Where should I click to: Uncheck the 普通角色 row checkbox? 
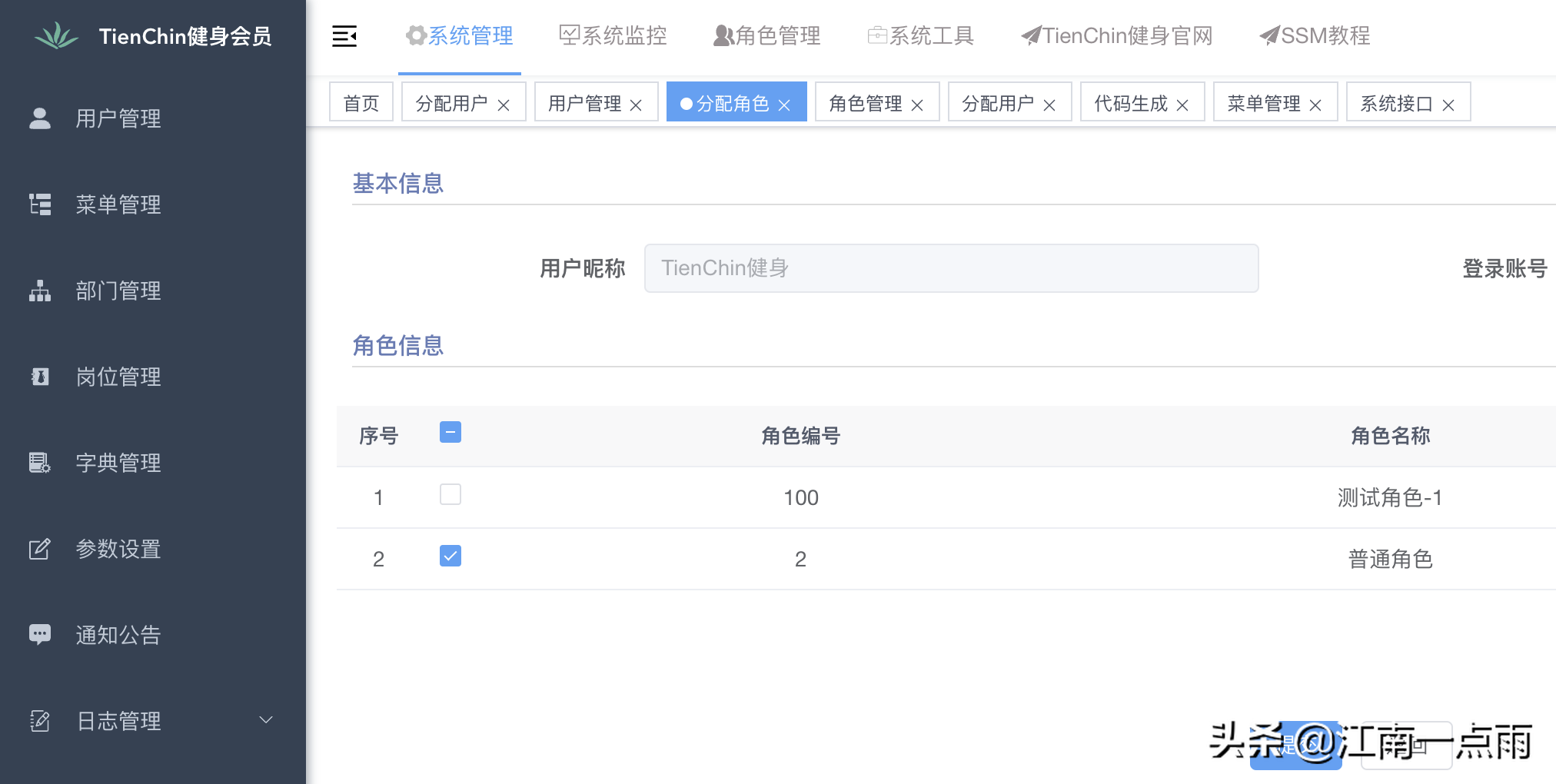[x=450, y=557]
